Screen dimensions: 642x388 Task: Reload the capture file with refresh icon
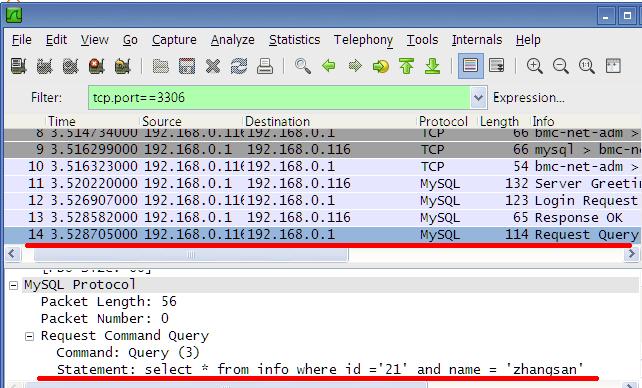point(239,66)
